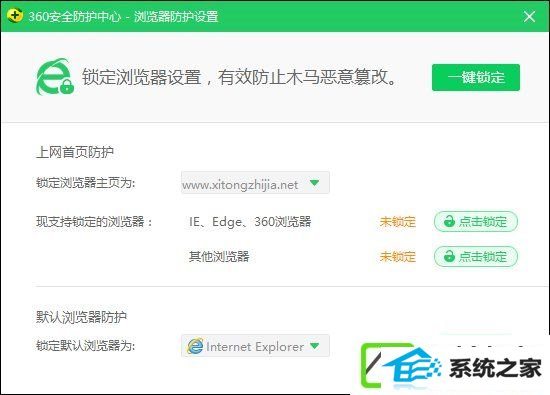Image resolution: width=550 pixels, height=395 pixels.
Task: Click the green browser lock emblem
Action: click(x=55, y=77)
